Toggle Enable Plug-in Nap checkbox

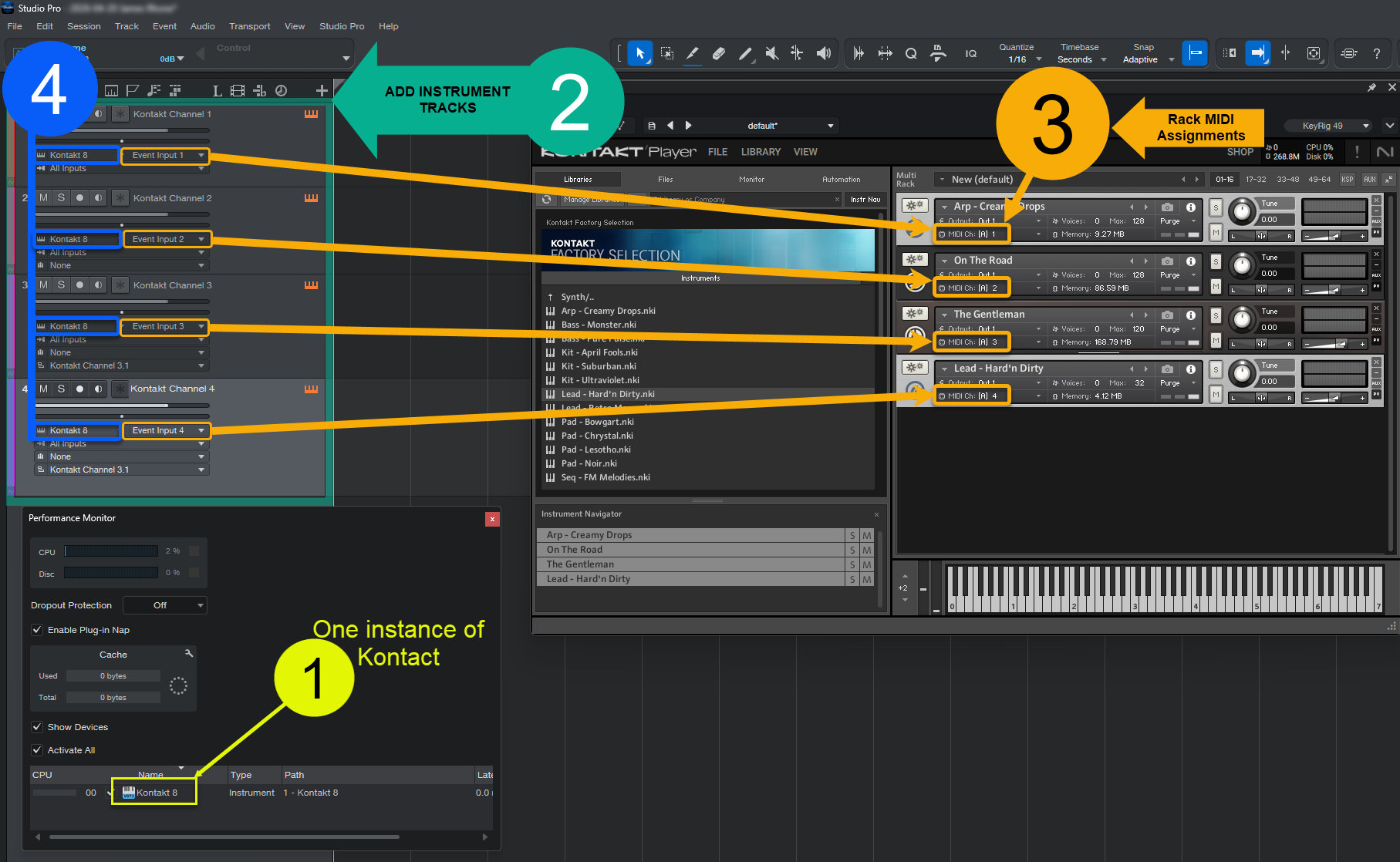[37, 630]
